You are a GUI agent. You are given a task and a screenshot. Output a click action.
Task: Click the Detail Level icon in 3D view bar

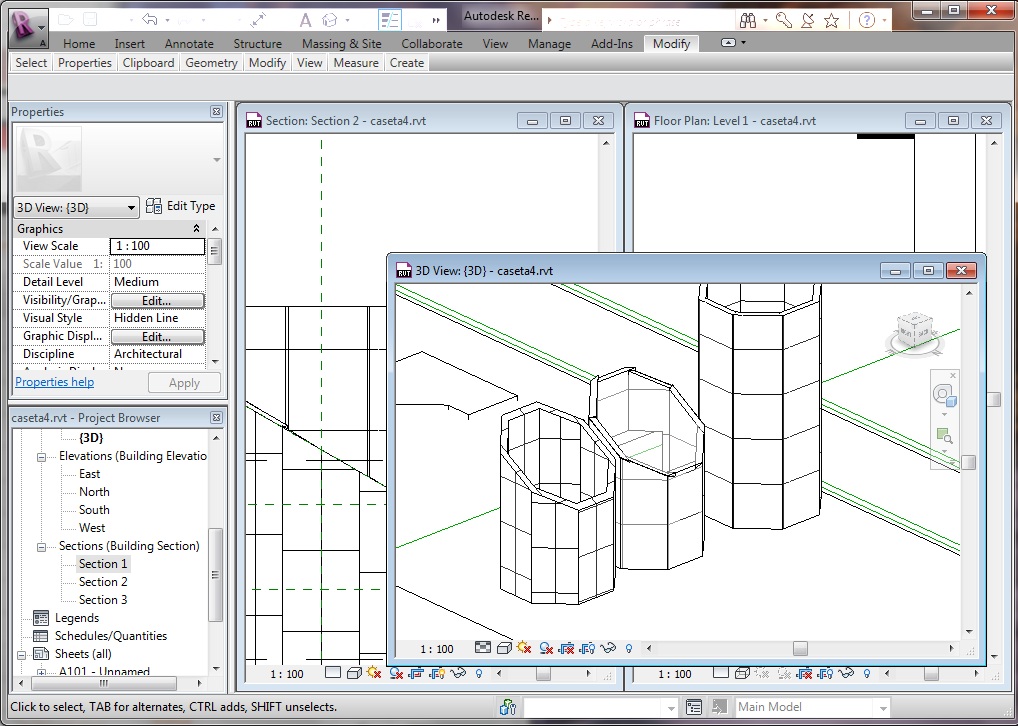click(482, 648)
